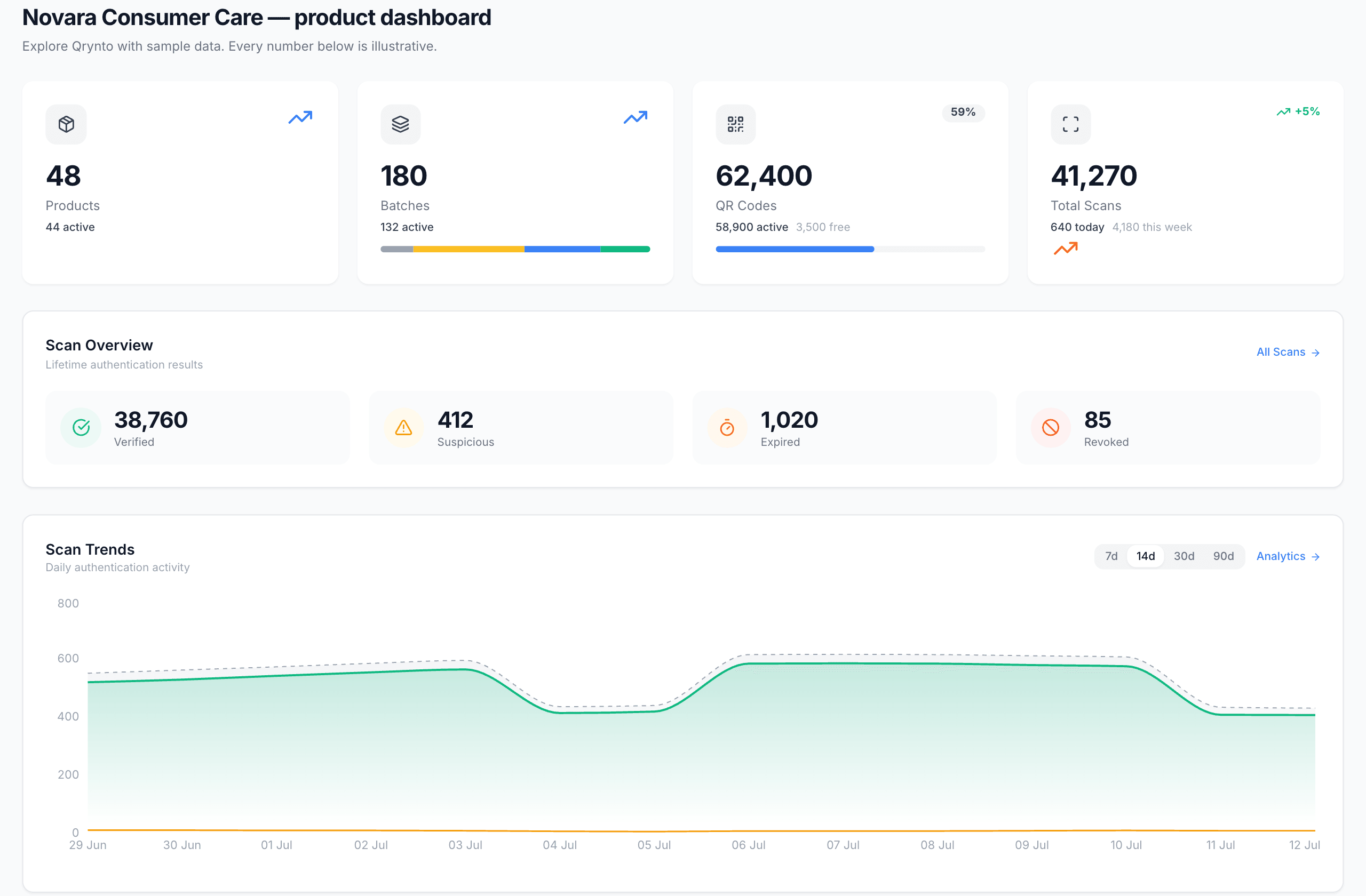Click the 180 Batches count
This screenshot has height=896, width=1366.
click(404, 175)
